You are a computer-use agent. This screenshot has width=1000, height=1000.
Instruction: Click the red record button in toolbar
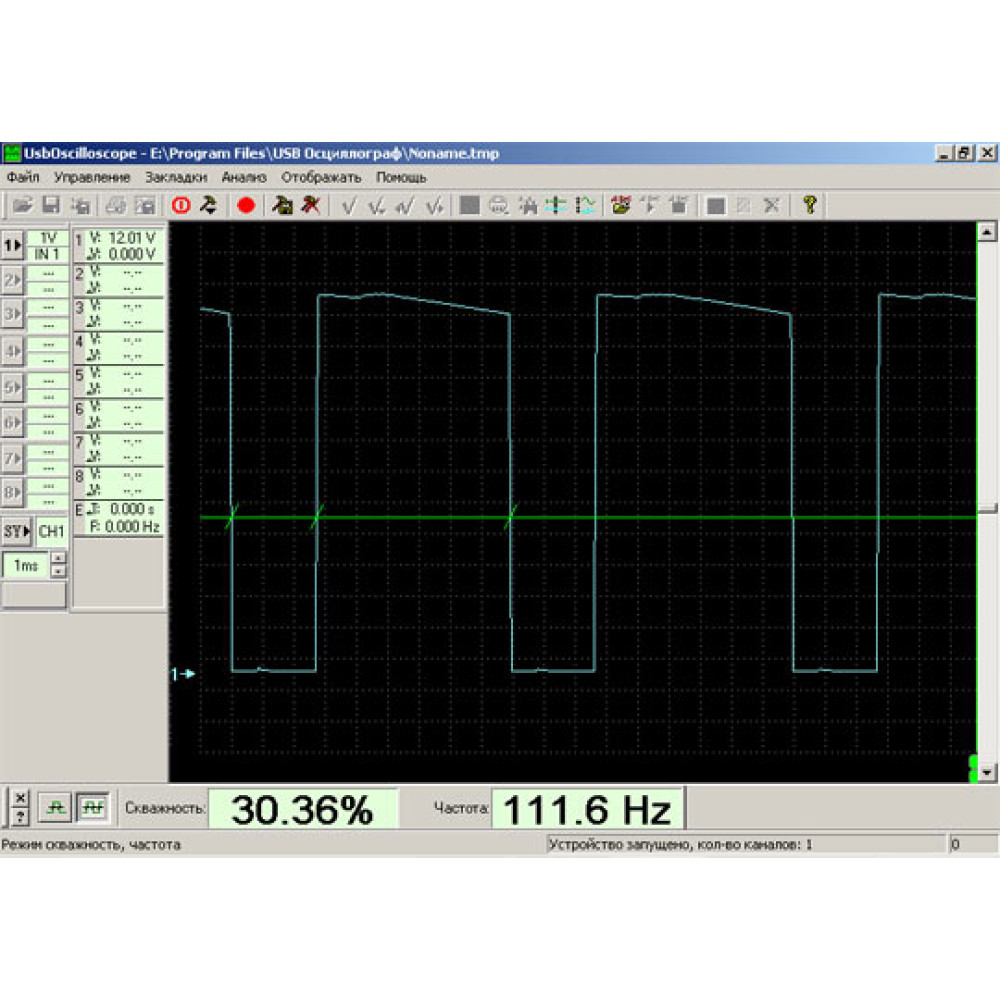coord(246,205)
